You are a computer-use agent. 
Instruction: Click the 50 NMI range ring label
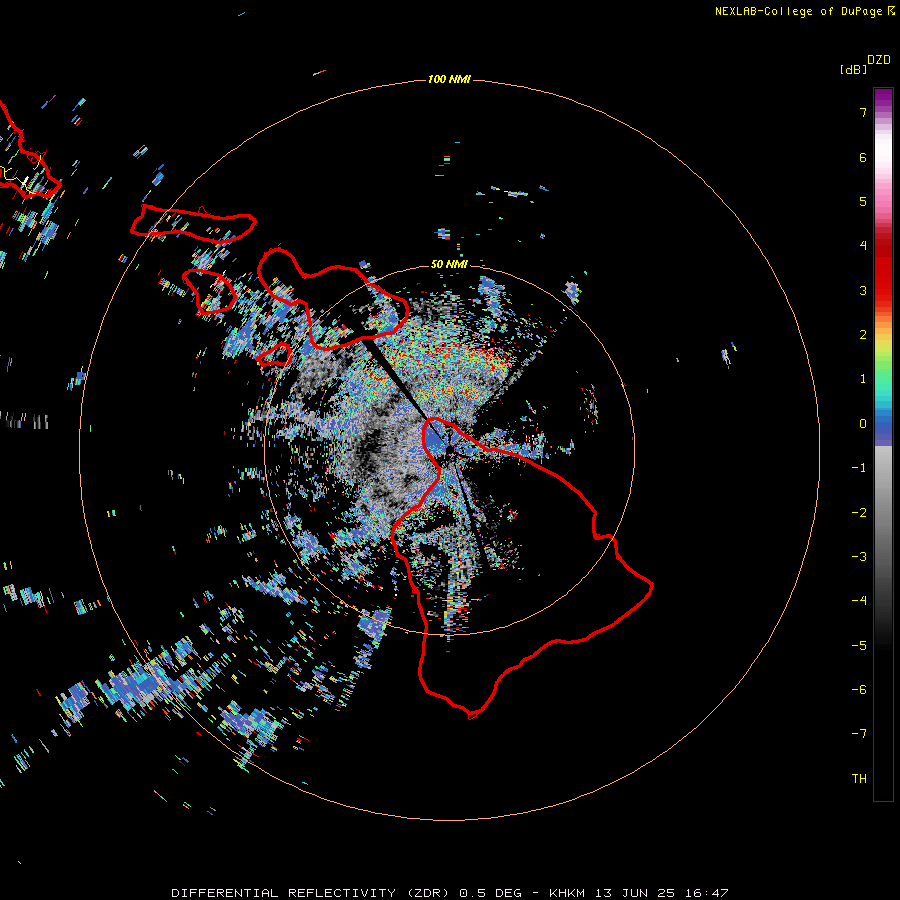click(x=449, y=264)
